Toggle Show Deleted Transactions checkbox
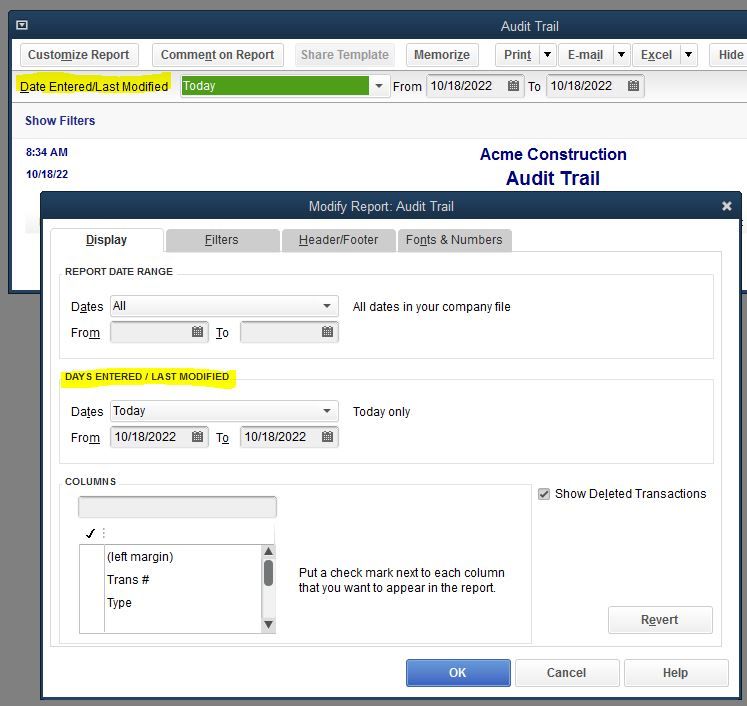The image size is (747, 706). click(544, 494)
